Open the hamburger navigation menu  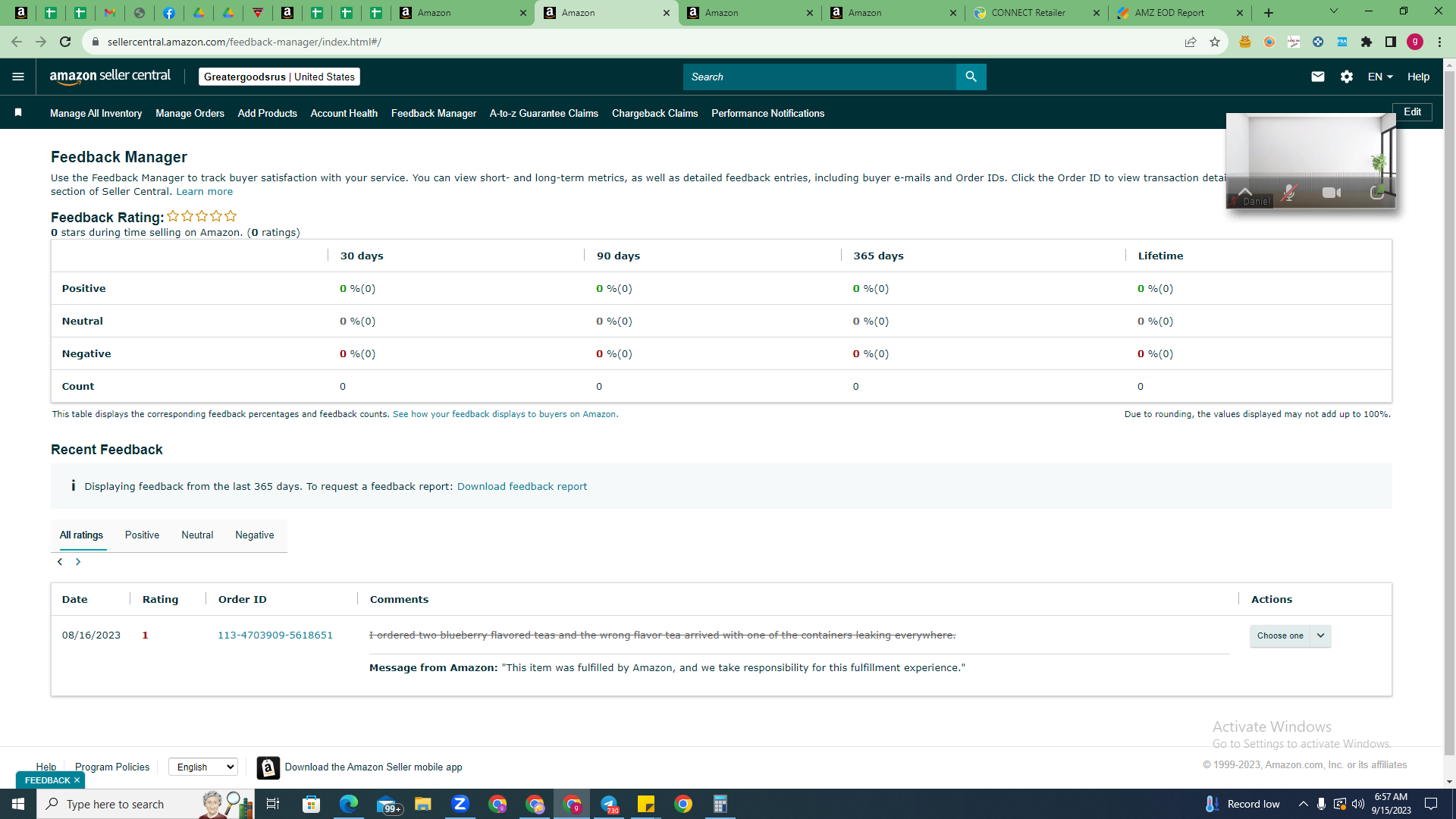(x=18, y=77)
